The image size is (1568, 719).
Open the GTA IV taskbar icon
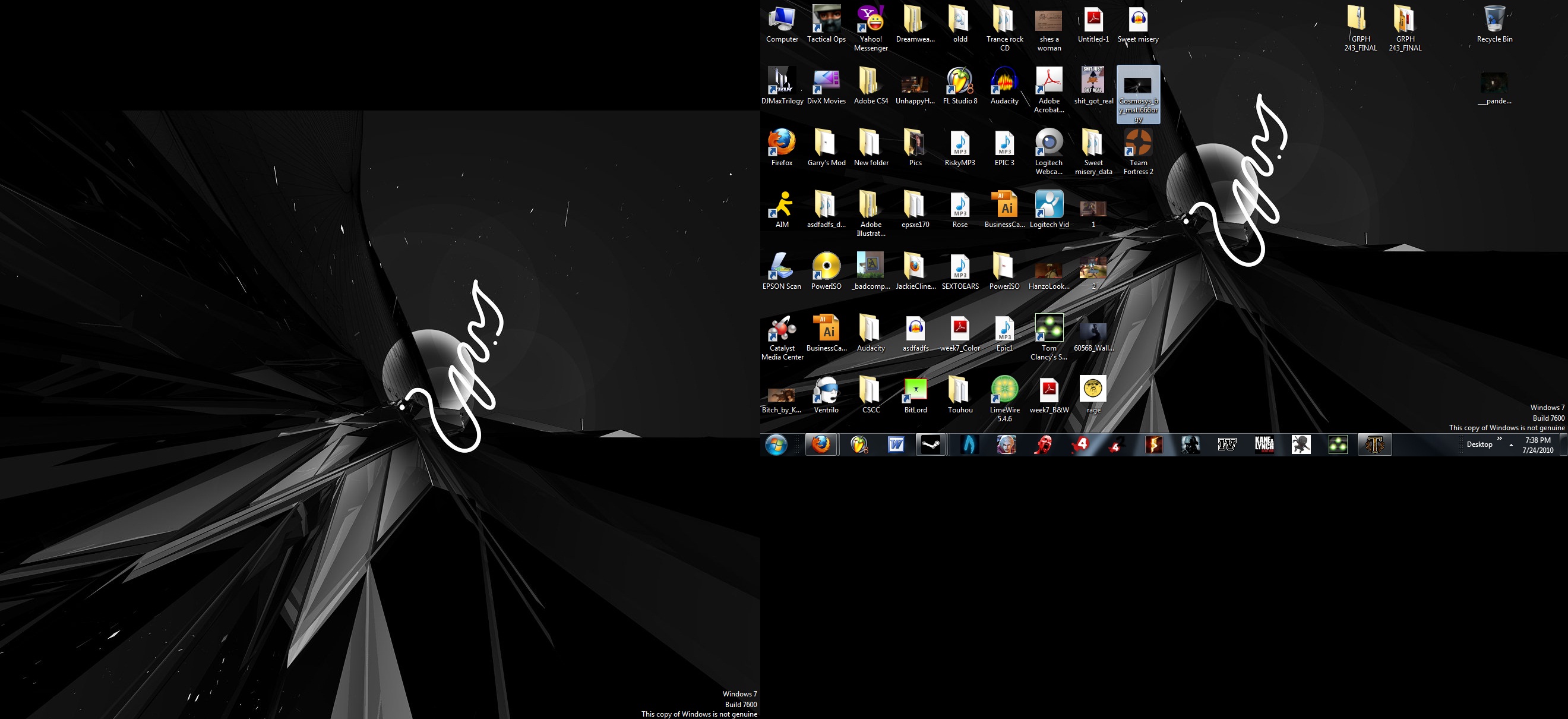point(1226,445)
